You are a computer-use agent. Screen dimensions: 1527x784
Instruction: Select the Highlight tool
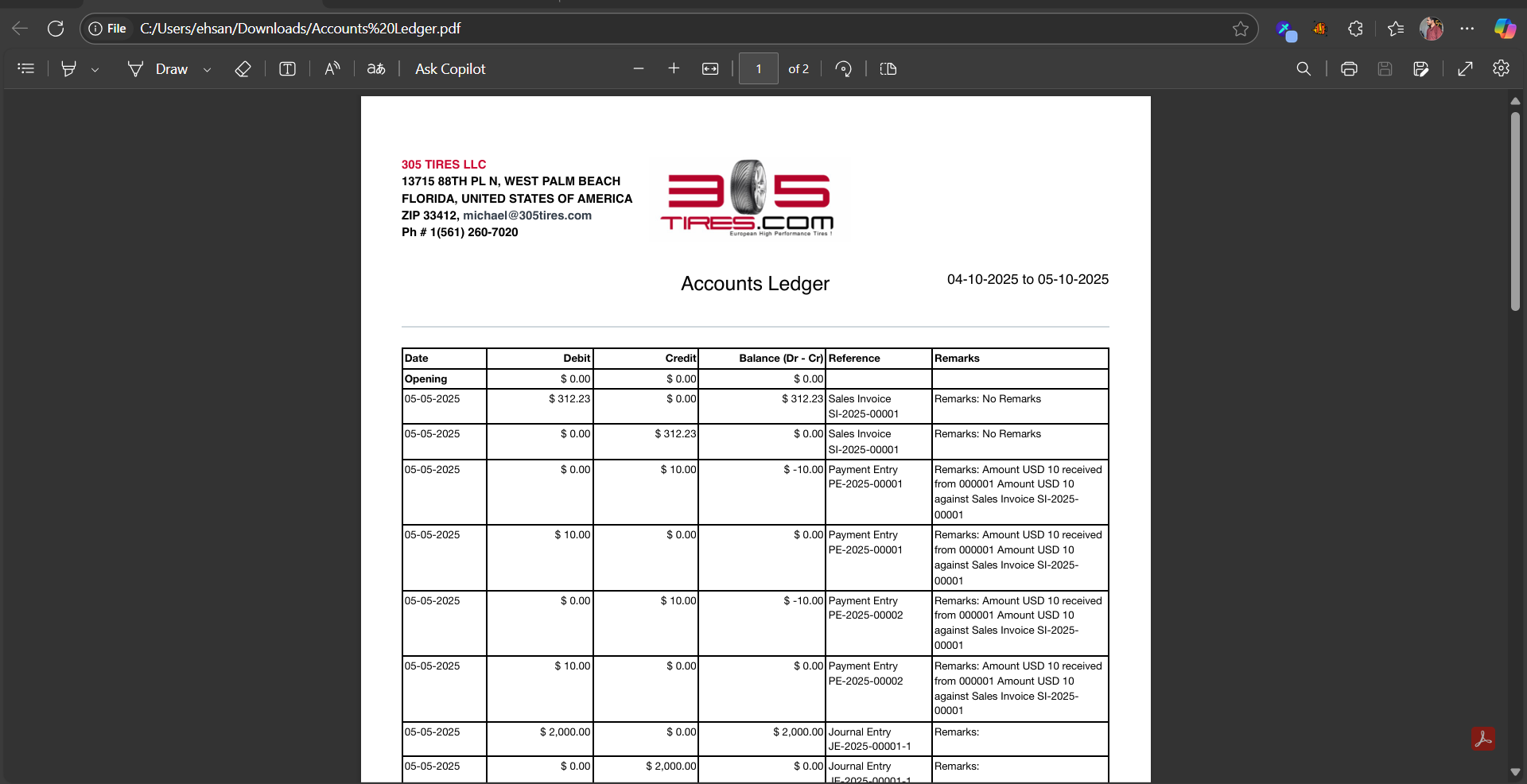tap(69, 69)
